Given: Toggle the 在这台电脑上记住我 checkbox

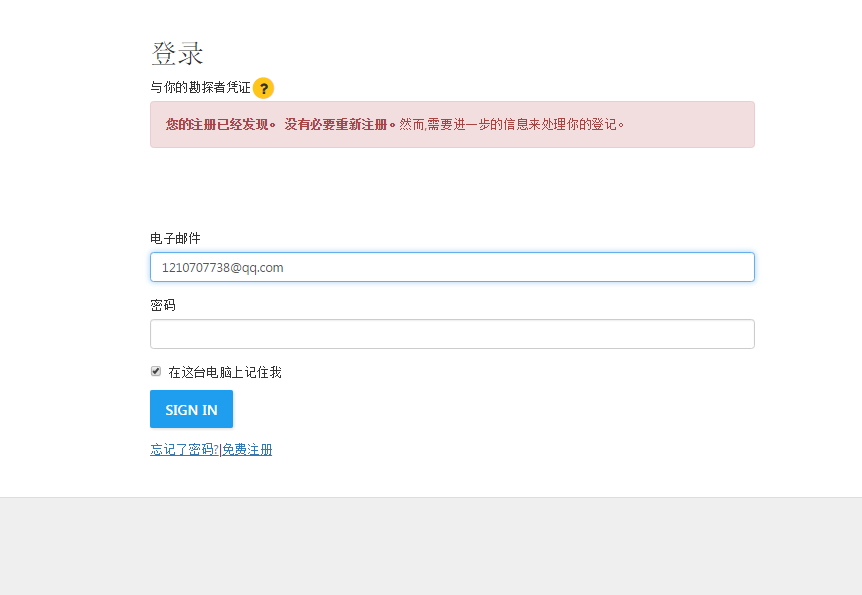Looking at the screenshot, I should coord(156,371).
